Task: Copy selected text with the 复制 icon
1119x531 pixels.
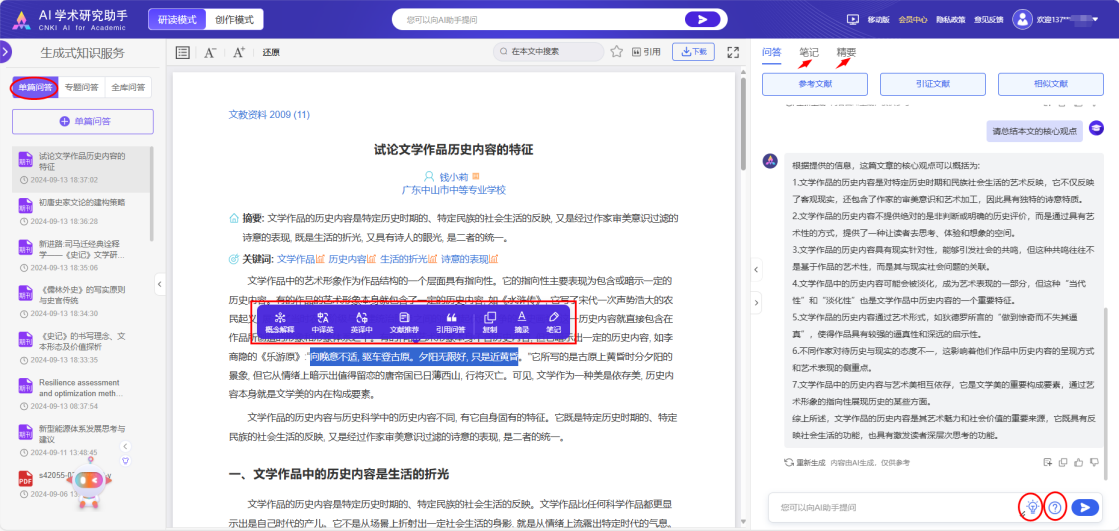Action: point(490,322)
